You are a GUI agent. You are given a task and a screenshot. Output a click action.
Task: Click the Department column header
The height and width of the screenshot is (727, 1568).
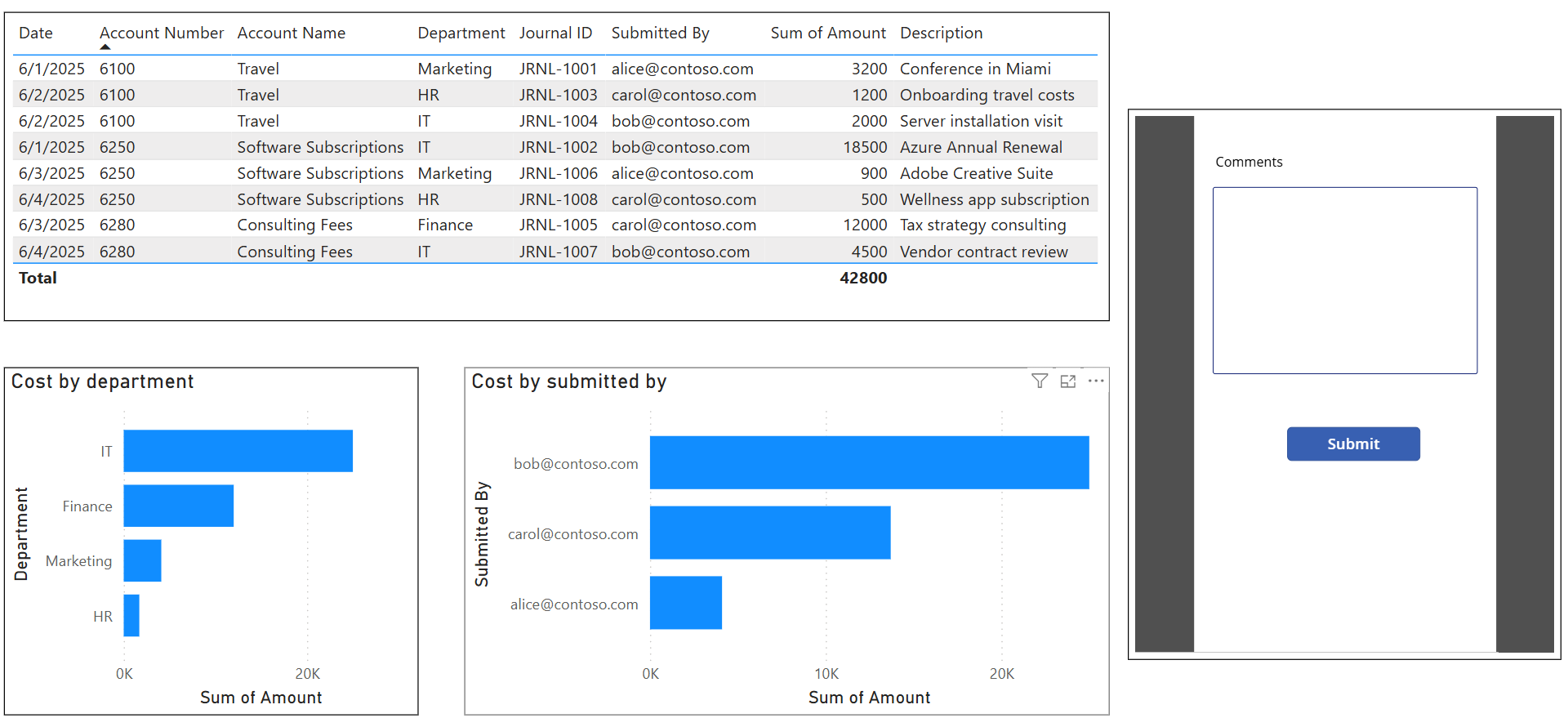click(461, 33)
